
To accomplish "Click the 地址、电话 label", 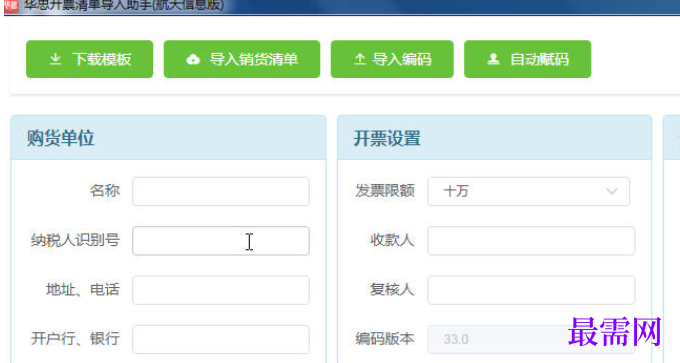I will [82, 289].
